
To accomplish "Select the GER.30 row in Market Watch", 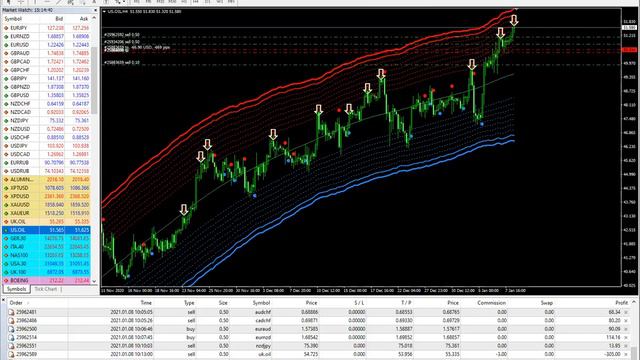I will pyautogui.click(x=46, y=238).
